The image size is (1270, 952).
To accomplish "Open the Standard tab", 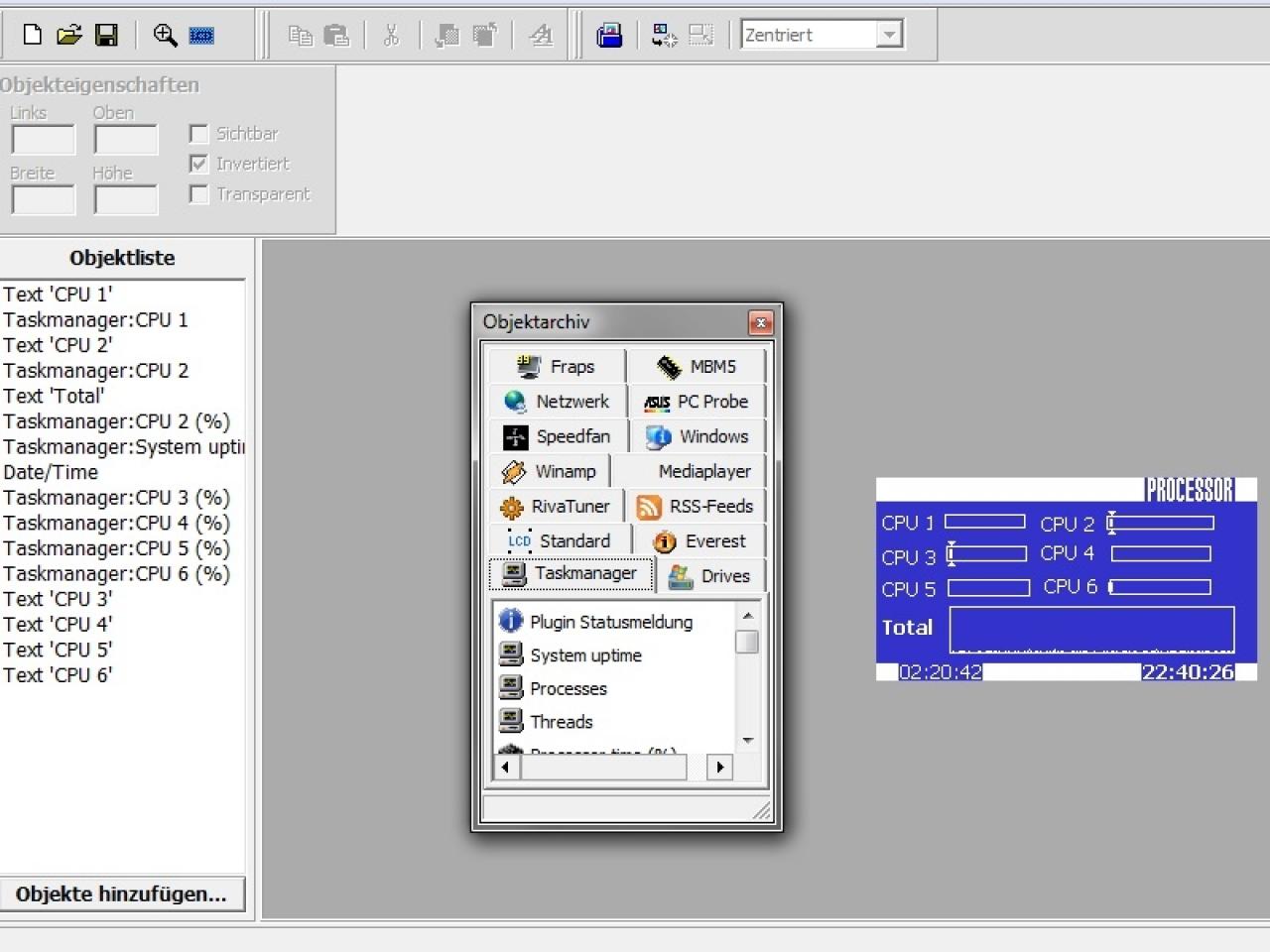I will [560, 541].
